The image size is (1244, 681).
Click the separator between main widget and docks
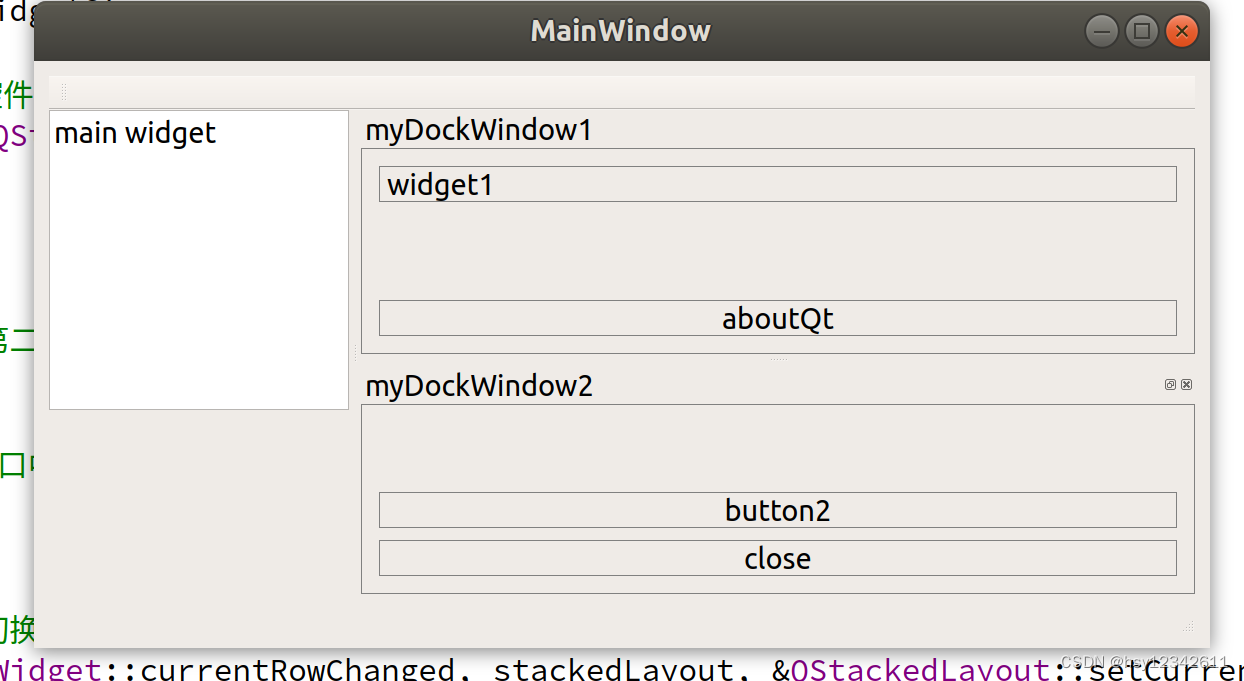(x=355, y=353)
